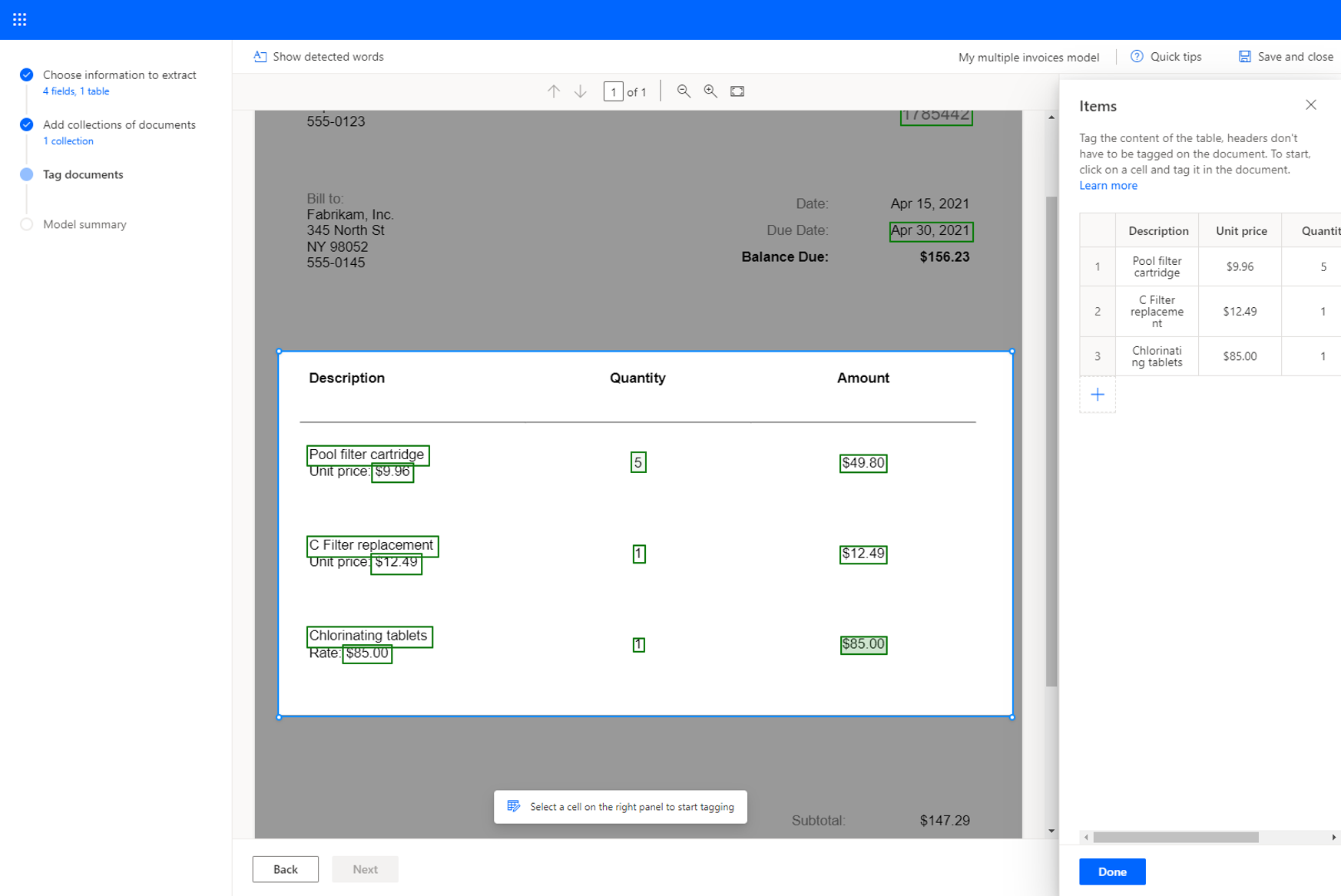The height and width of the screenshot is (896, 1341).
Task: Open the Microsoft app launcher
Action: coord(19,19)
